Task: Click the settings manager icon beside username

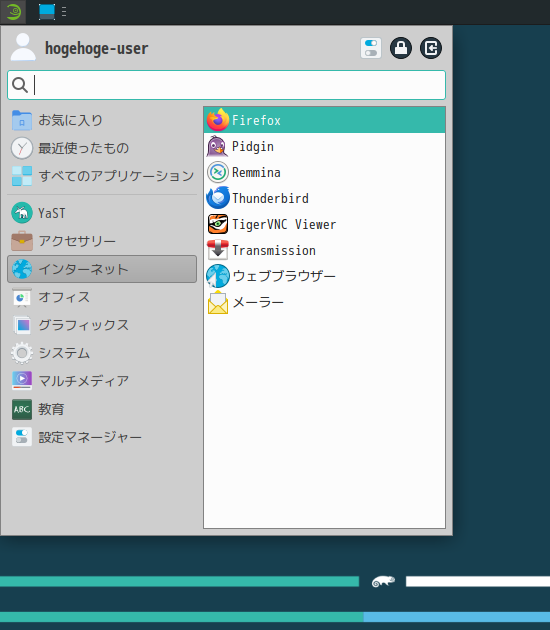Action: coord(371,48)
